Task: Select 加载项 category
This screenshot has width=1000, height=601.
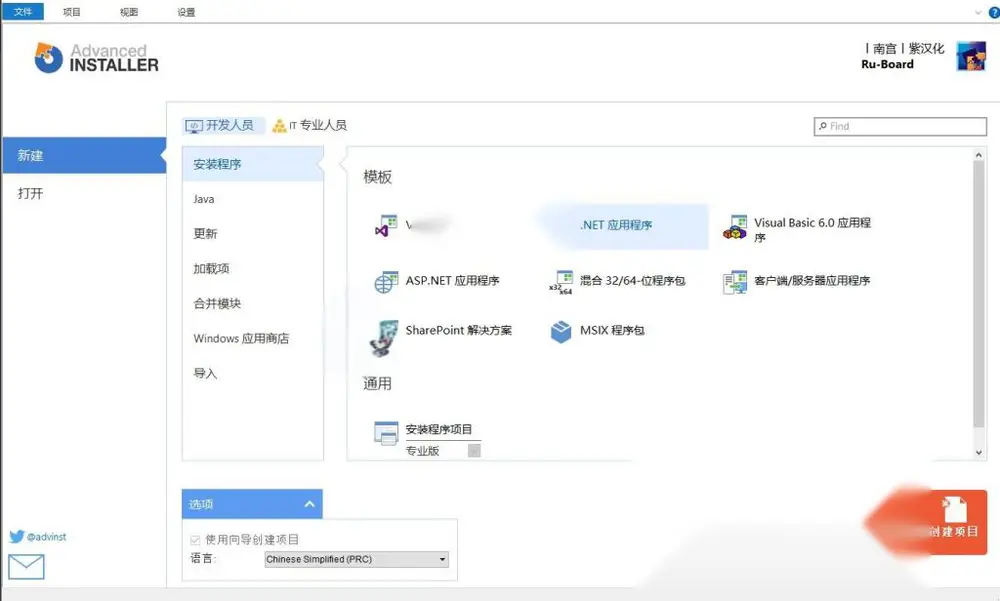Action: point(253,269)
